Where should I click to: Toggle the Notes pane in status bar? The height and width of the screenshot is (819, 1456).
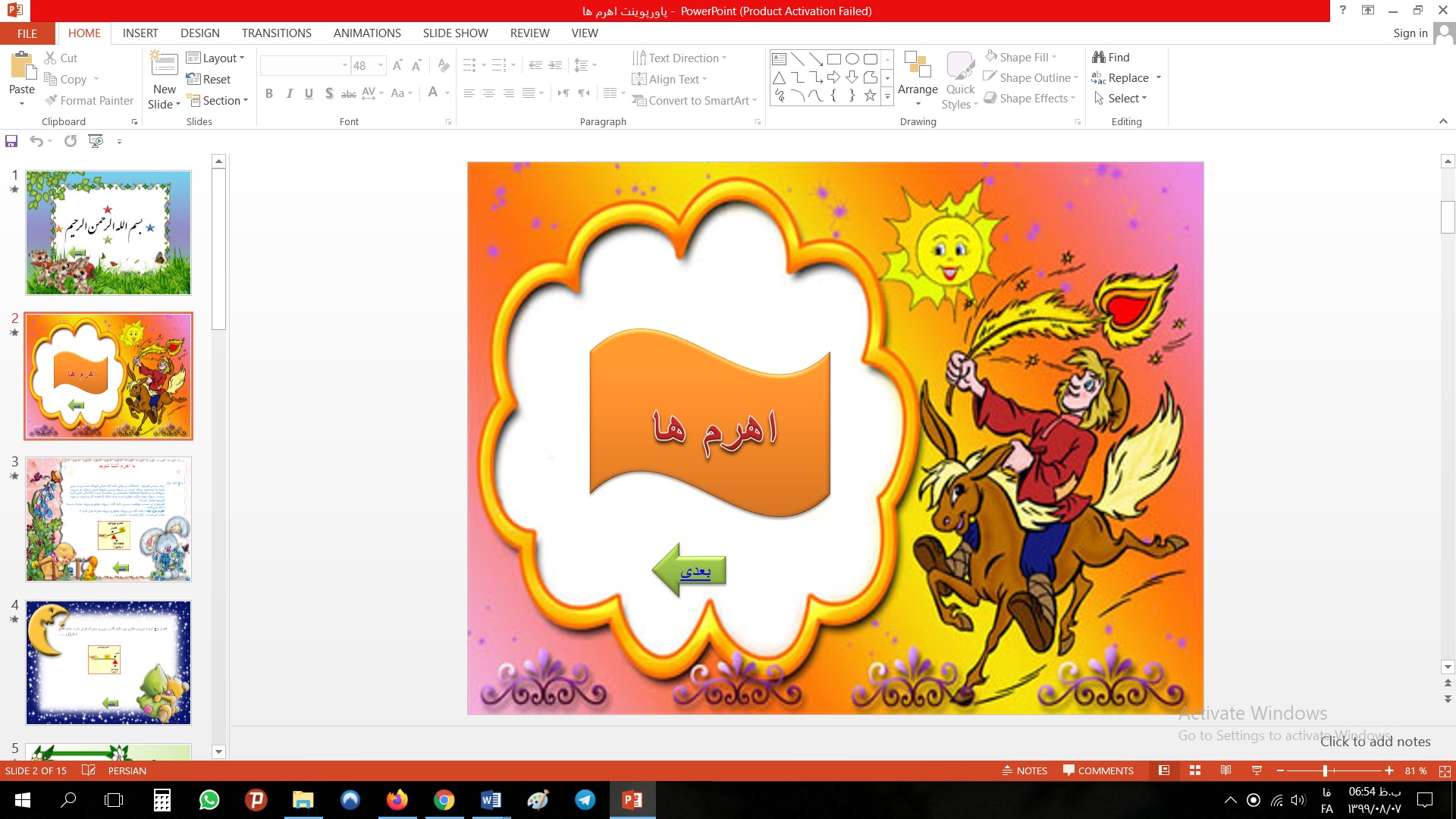click(1025, 770)
